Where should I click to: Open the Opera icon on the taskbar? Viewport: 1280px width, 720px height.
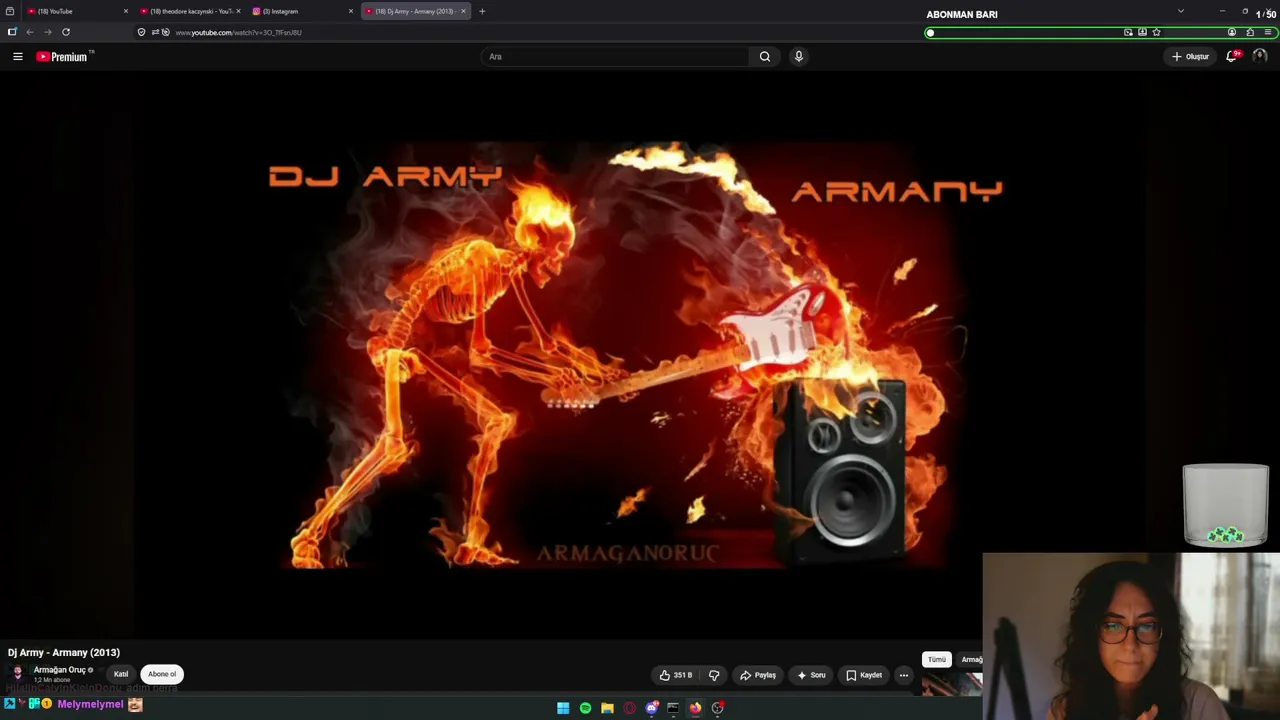(x=629, y=708)
